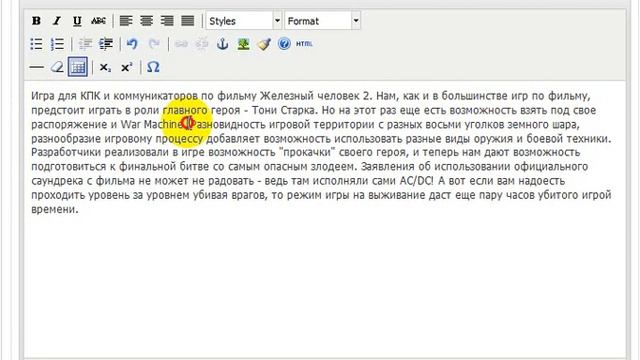Viewport: 640px width, 360px height.
Task: Click the insert table icon
Action: [78, 67]
